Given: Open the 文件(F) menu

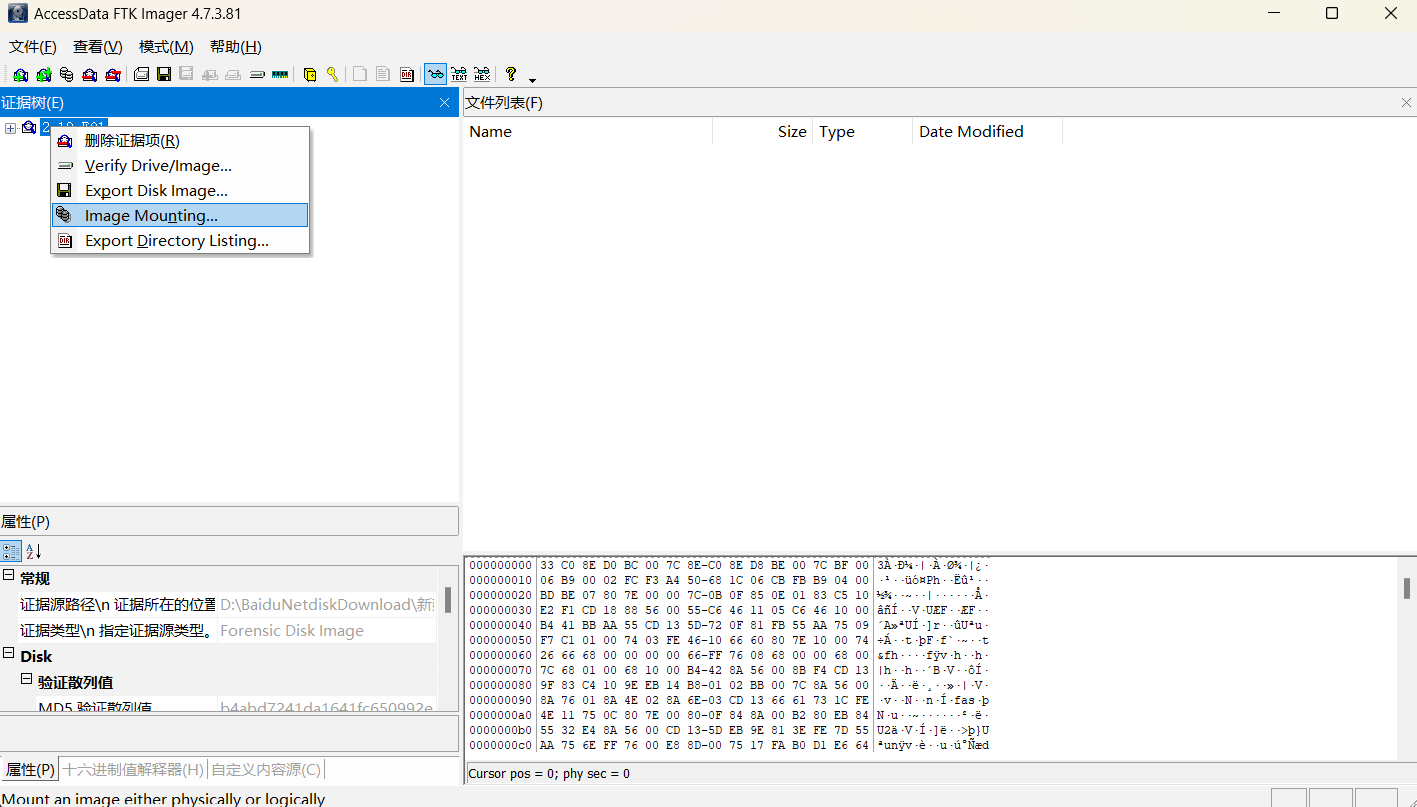Looking at the screenshot, I should point(33,47).
